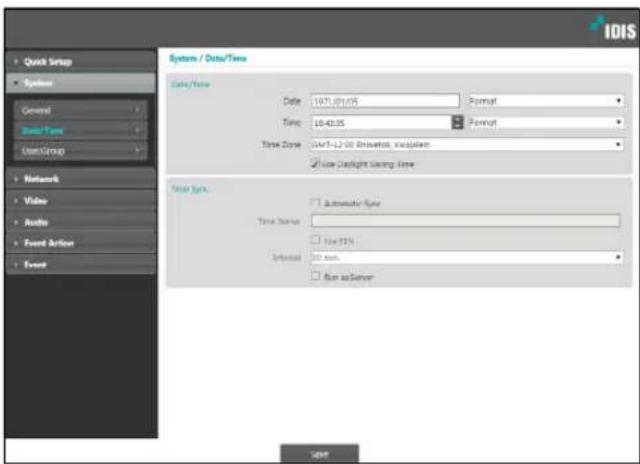This screenshot has width=640, height=464.
Task: Open the General submenu item
Action: (x=80, y=110)
